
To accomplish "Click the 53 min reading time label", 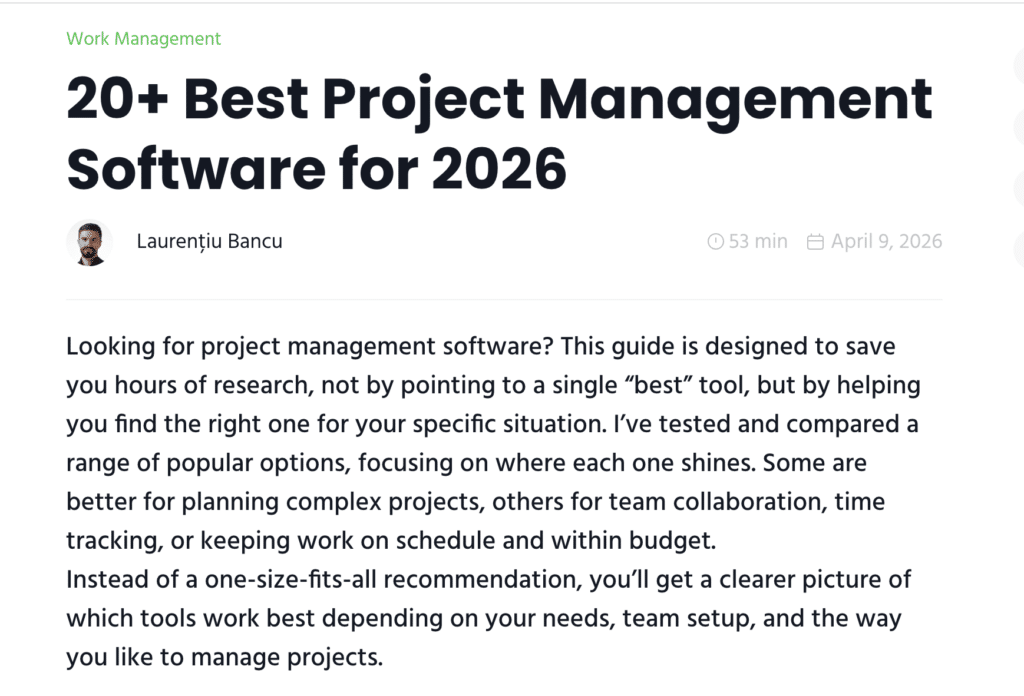I will 758,242.
